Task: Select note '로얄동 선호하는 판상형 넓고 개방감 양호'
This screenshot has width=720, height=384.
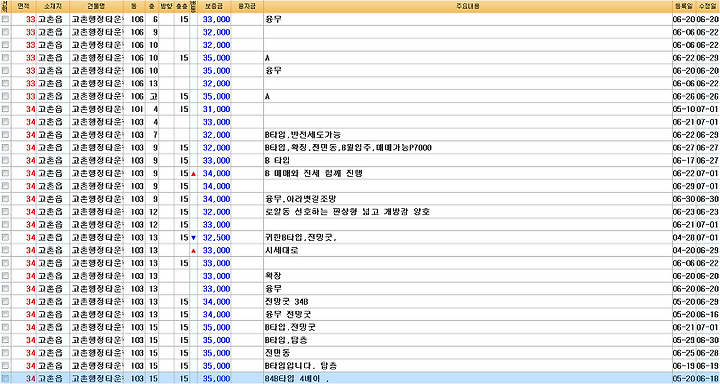Action: point(347,212)
